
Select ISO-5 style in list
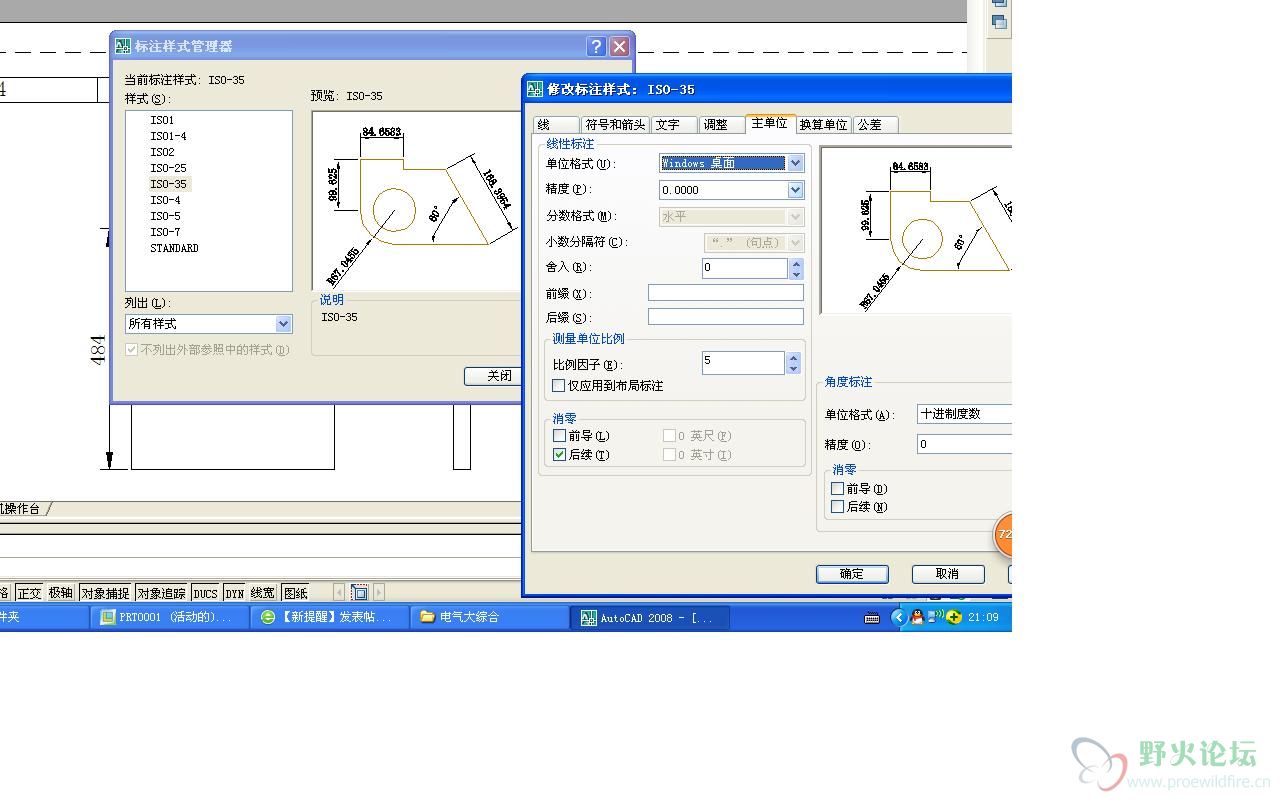point(165,216)
